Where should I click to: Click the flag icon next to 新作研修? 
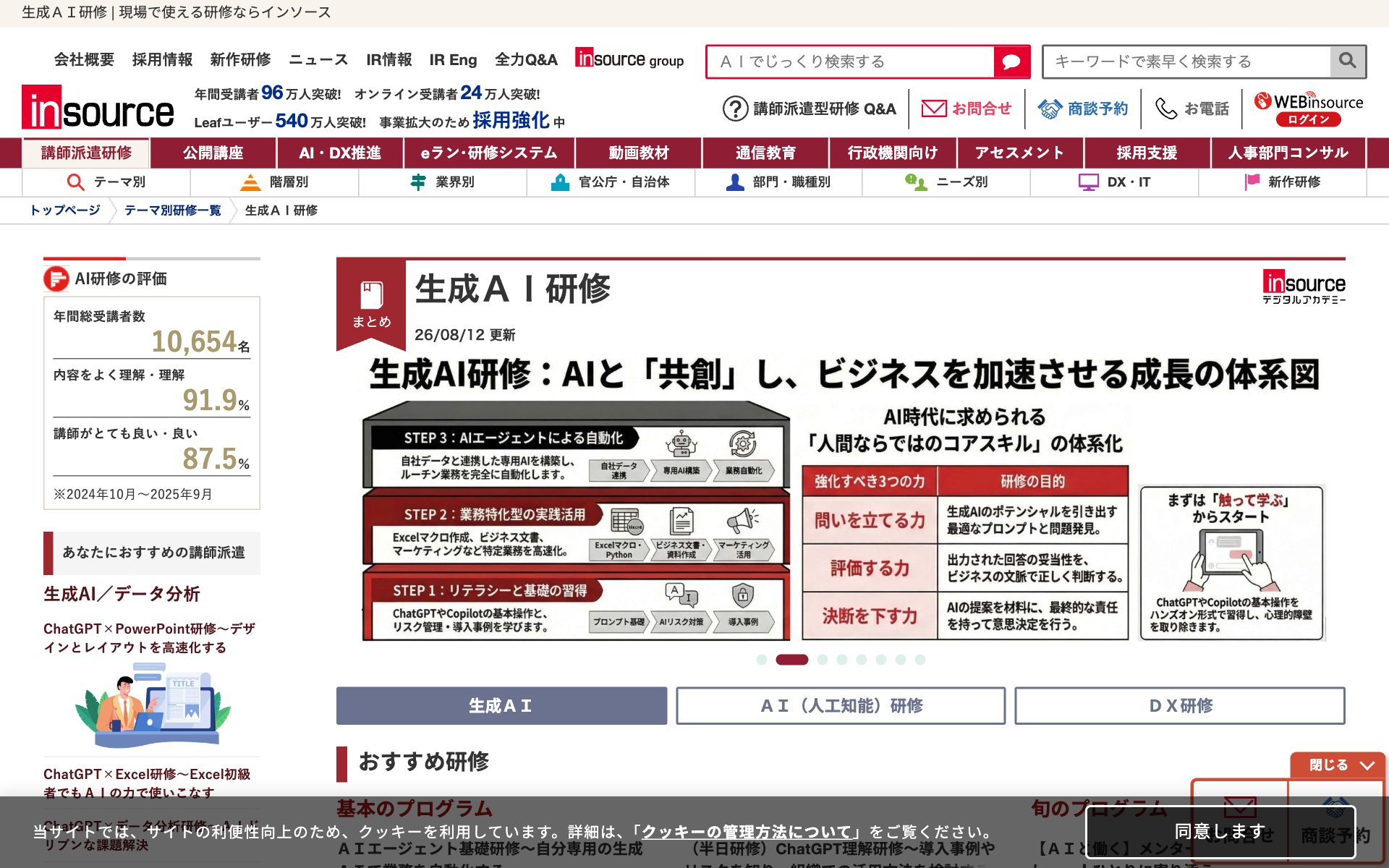(x=1252, y=182)
